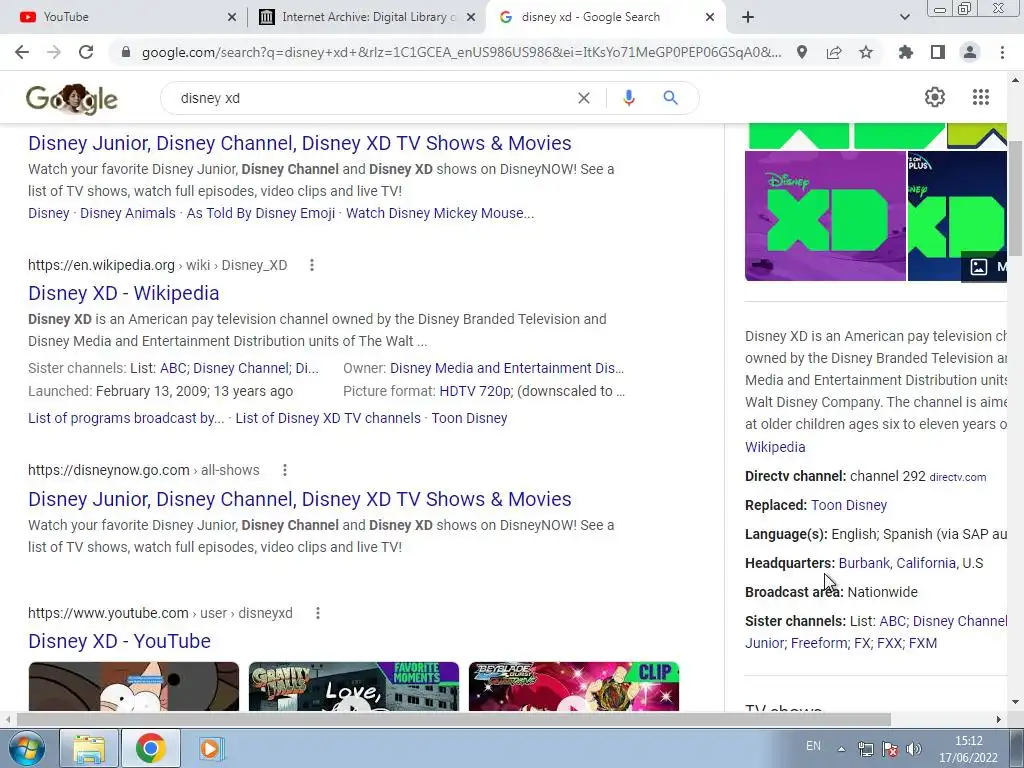The width and height of the screenshot is (1024, 768).
Task: Open purple Disney XD logo image
Action: tap(825, 216)
